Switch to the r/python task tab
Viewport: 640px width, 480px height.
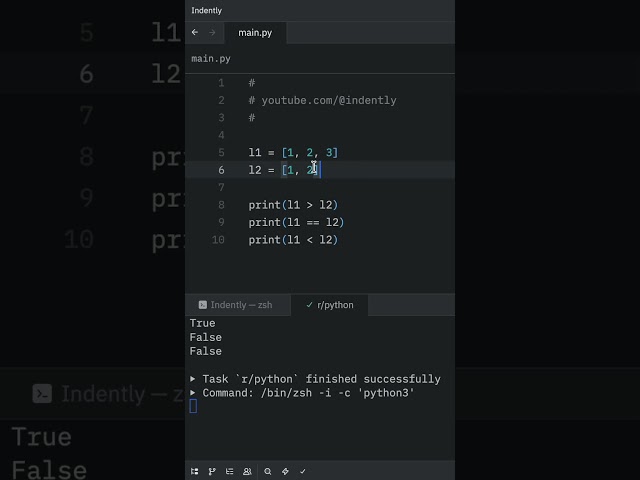(329, 305)
